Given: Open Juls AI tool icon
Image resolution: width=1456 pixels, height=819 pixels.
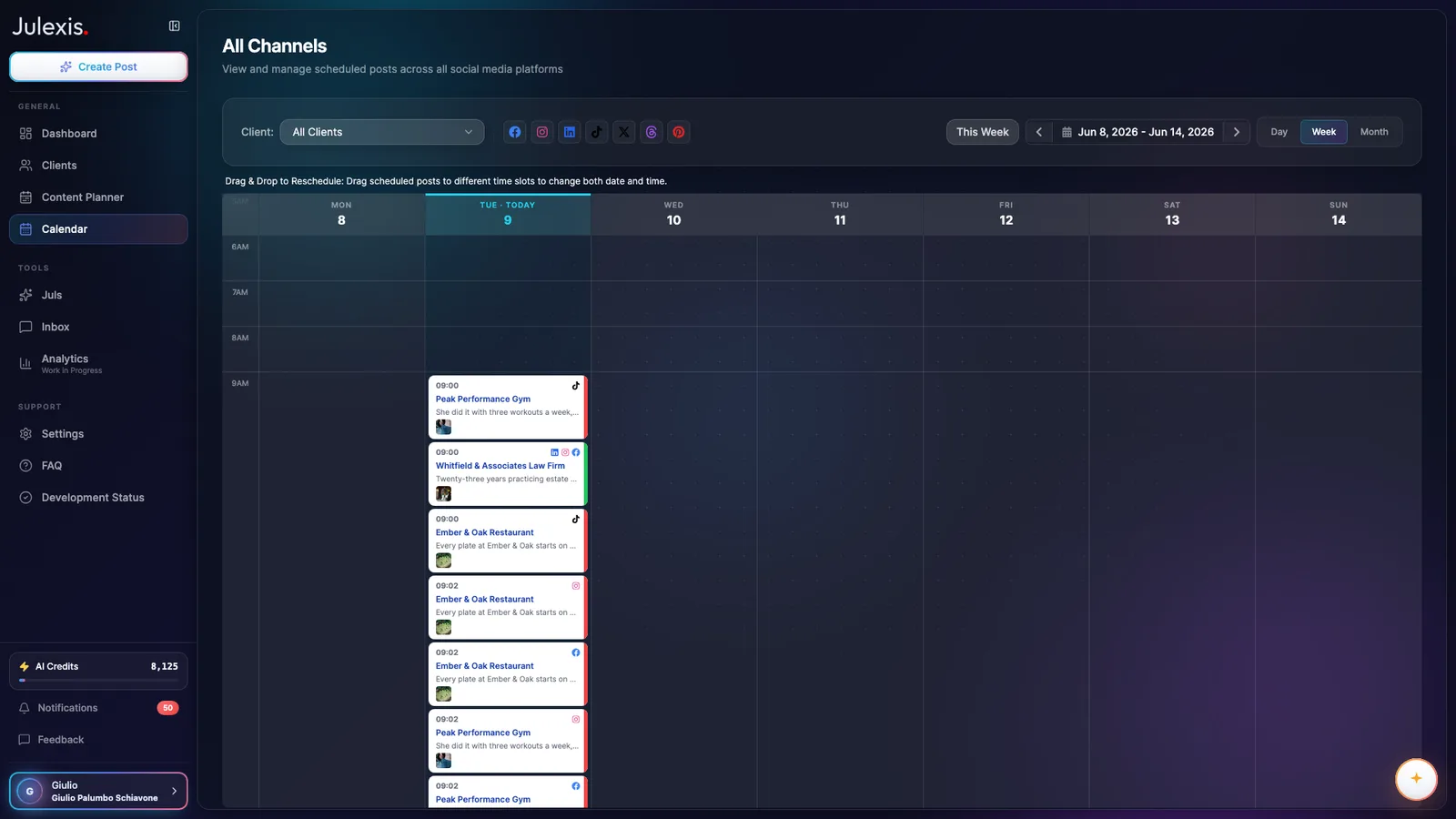Looking at the screenshot, I should 25,295.
